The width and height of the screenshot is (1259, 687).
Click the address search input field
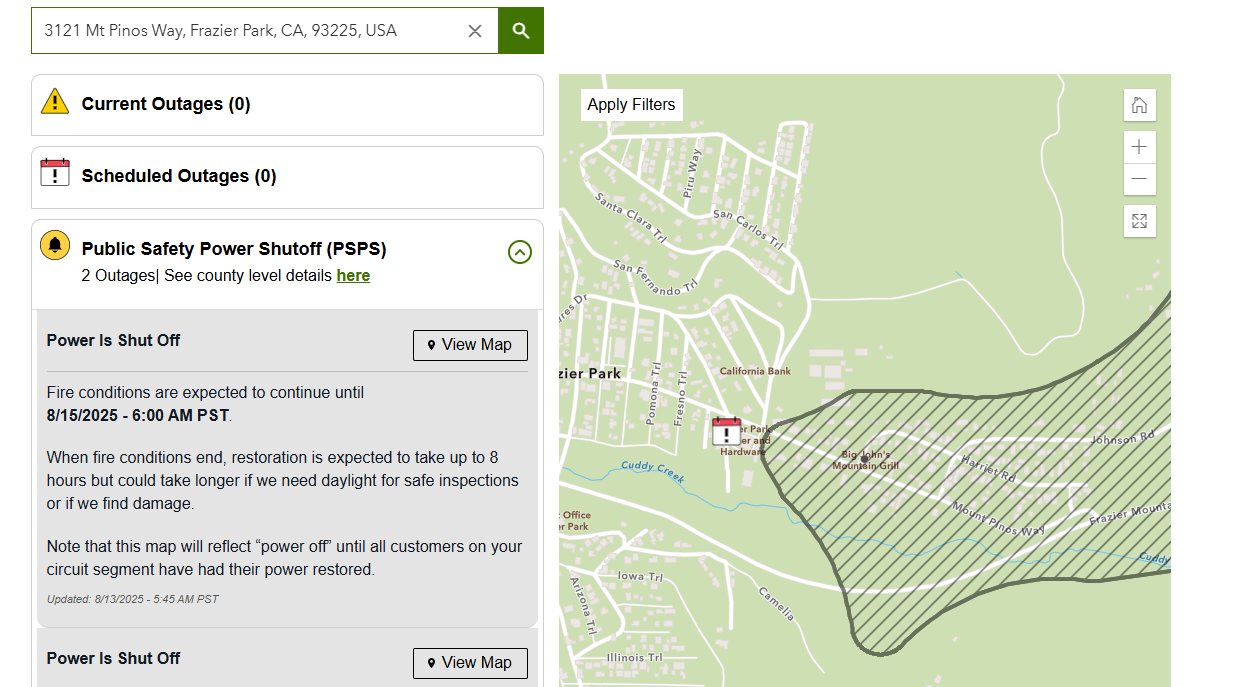(x=250, y=31)
